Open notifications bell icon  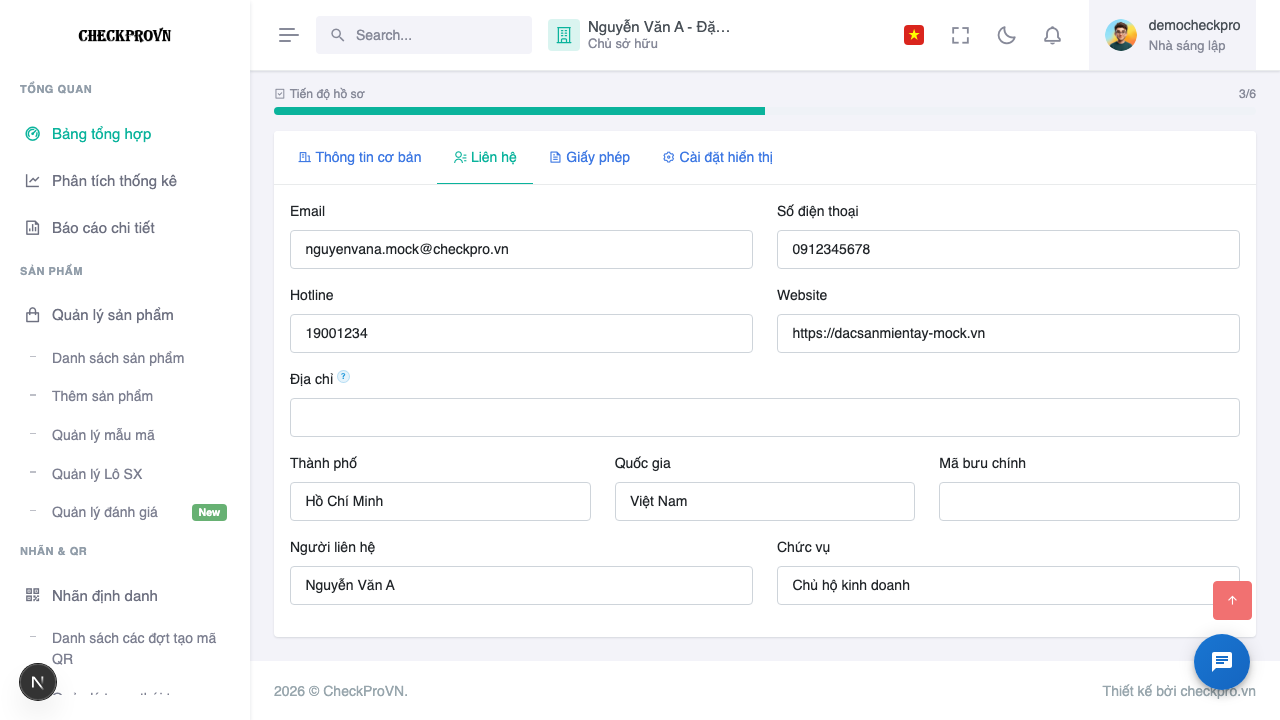pyautogui.click(x=1052, y=35)
